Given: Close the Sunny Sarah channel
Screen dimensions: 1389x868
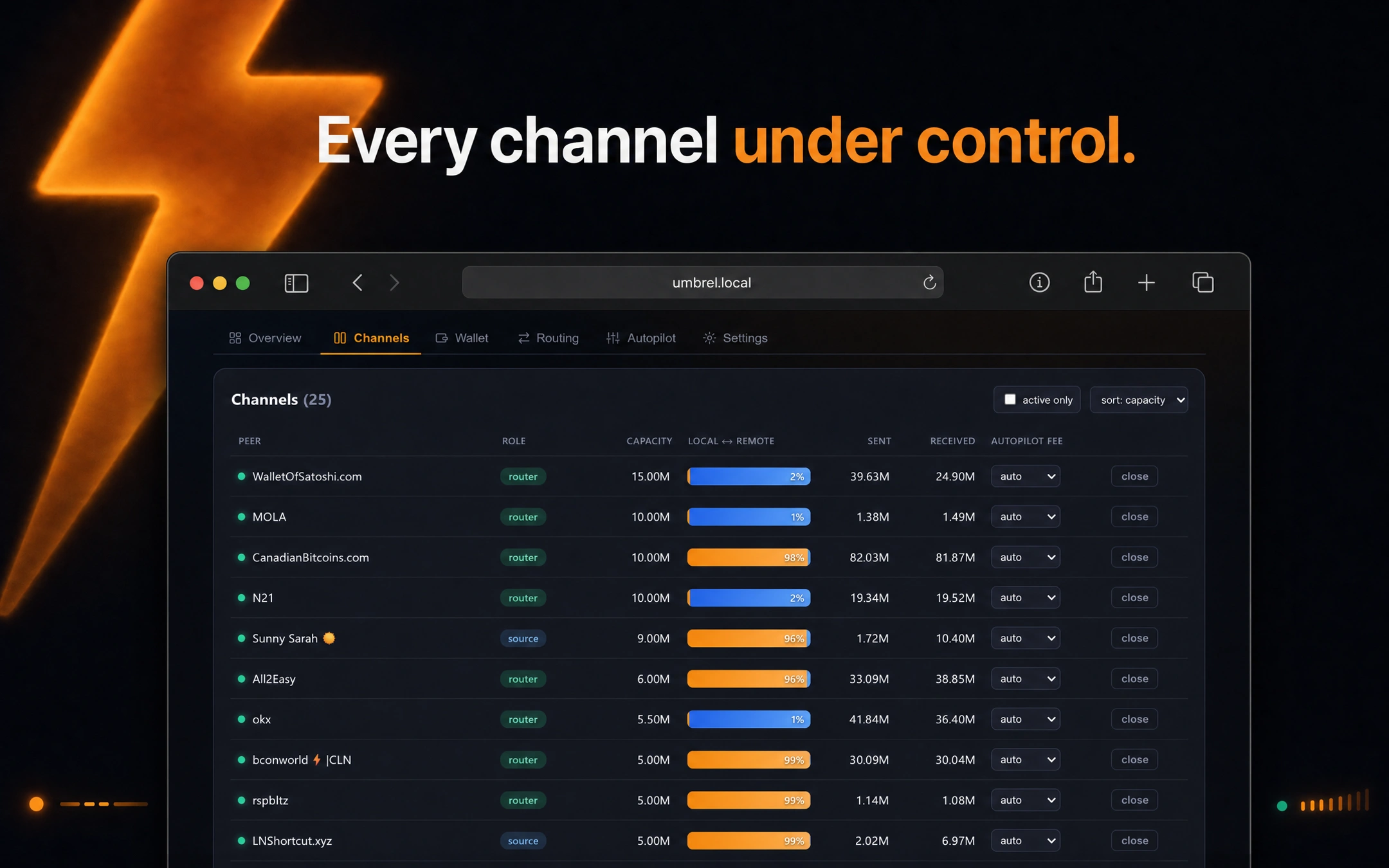Looking at the screenshot, I should point(1134,638).
